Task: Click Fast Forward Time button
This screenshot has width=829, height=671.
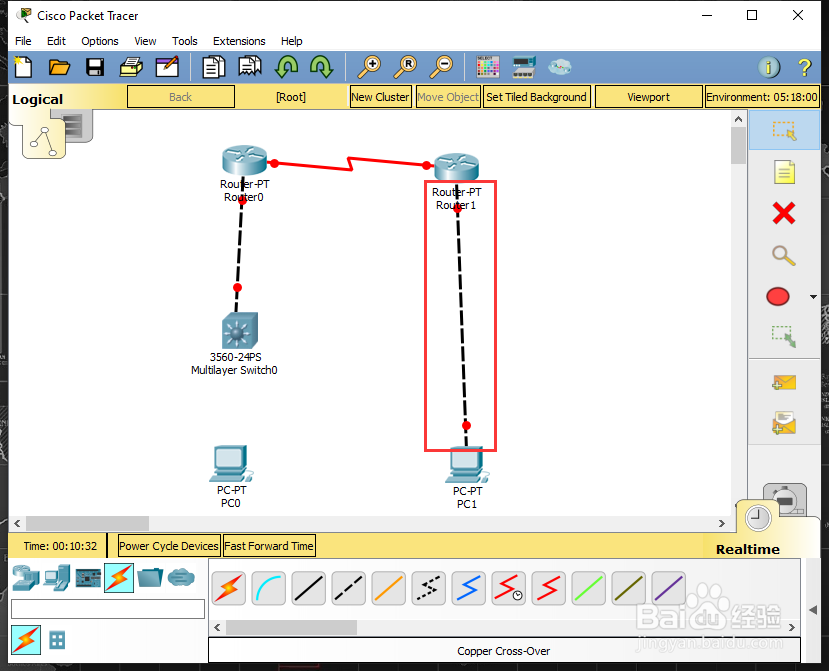Action: point(269,546)
